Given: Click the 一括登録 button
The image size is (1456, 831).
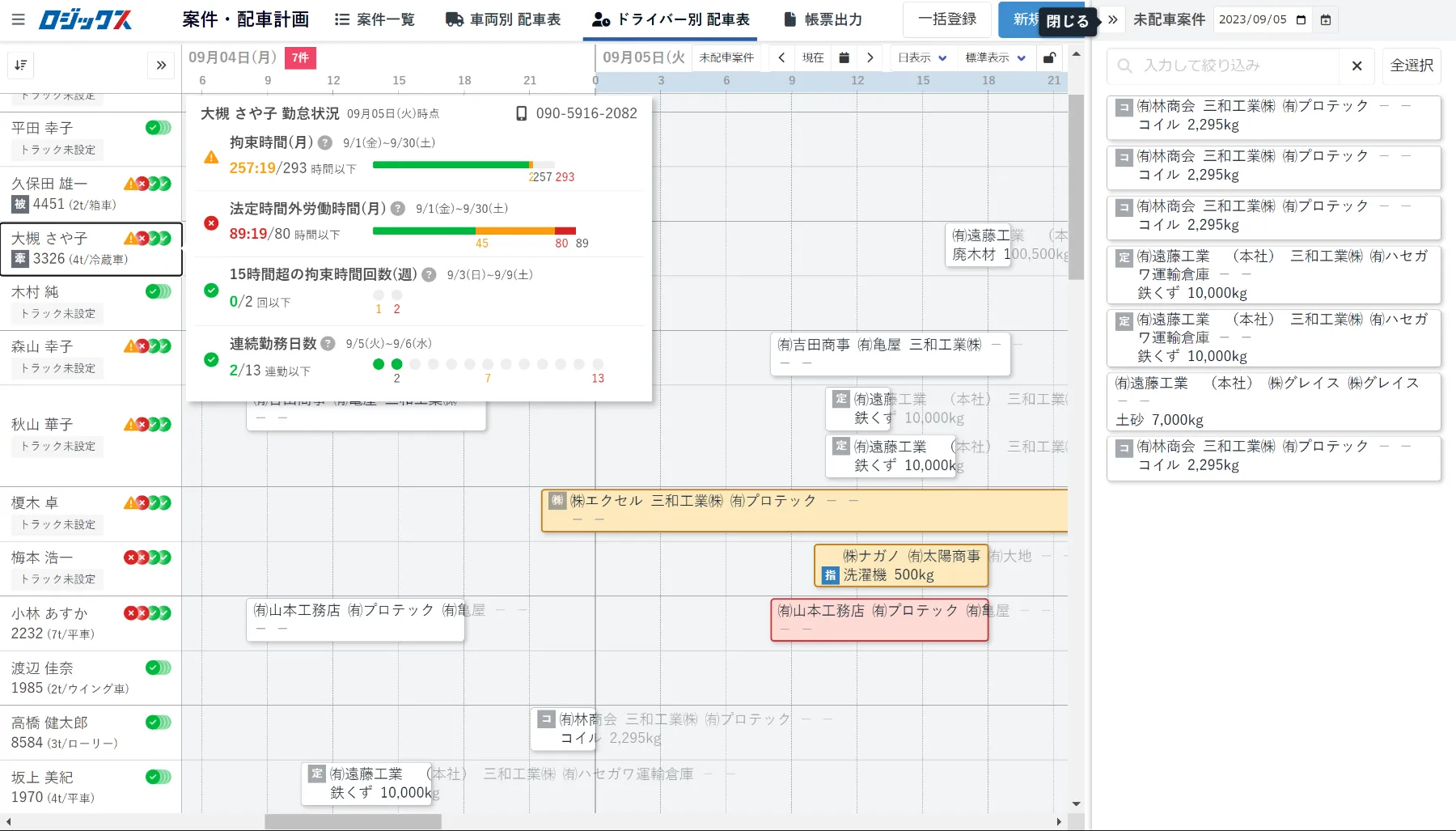Looking at the screenshot, I should 946,19.
